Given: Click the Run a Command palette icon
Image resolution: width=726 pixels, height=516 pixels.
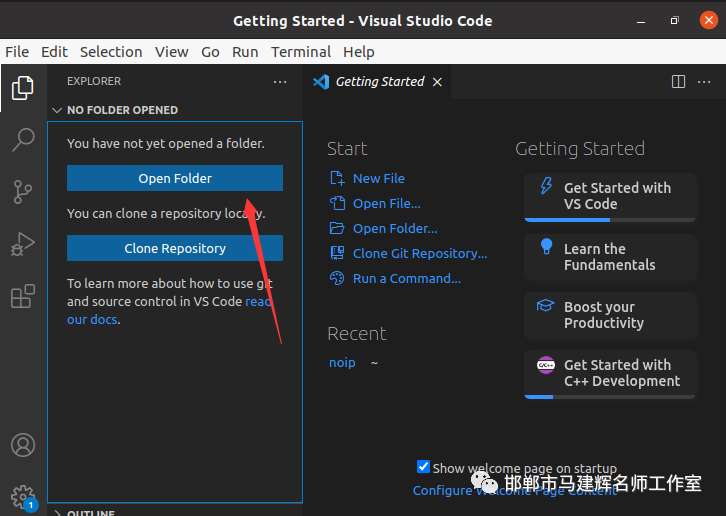Looking at the screenshot, I should click(337, 278).
